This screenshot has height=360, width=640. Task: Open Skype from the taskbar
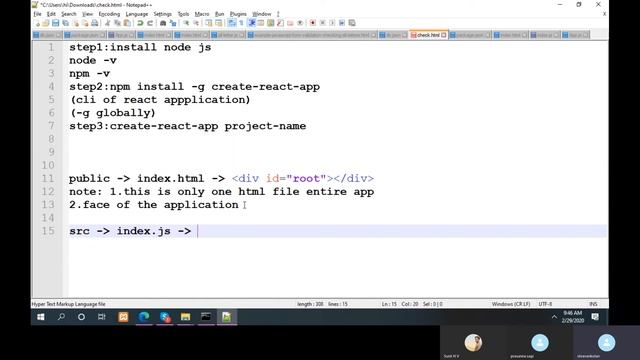pos(165,317)
